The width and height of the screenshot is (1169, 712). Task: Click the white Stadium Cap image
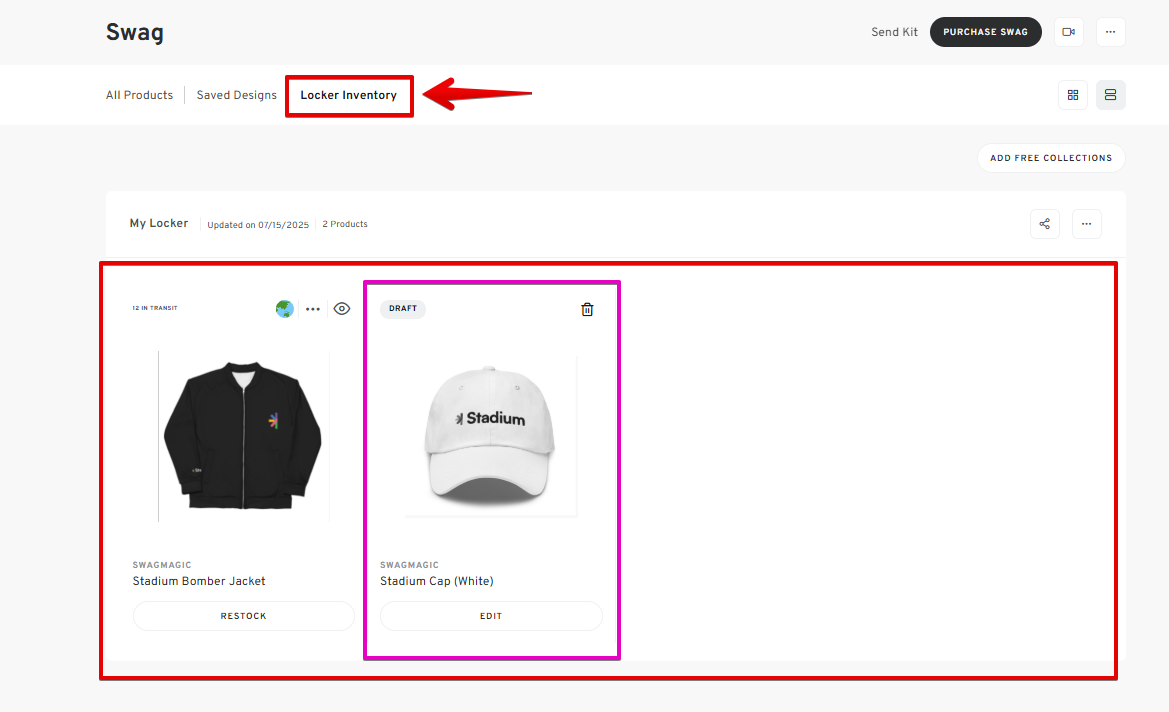tap(490, 435)
